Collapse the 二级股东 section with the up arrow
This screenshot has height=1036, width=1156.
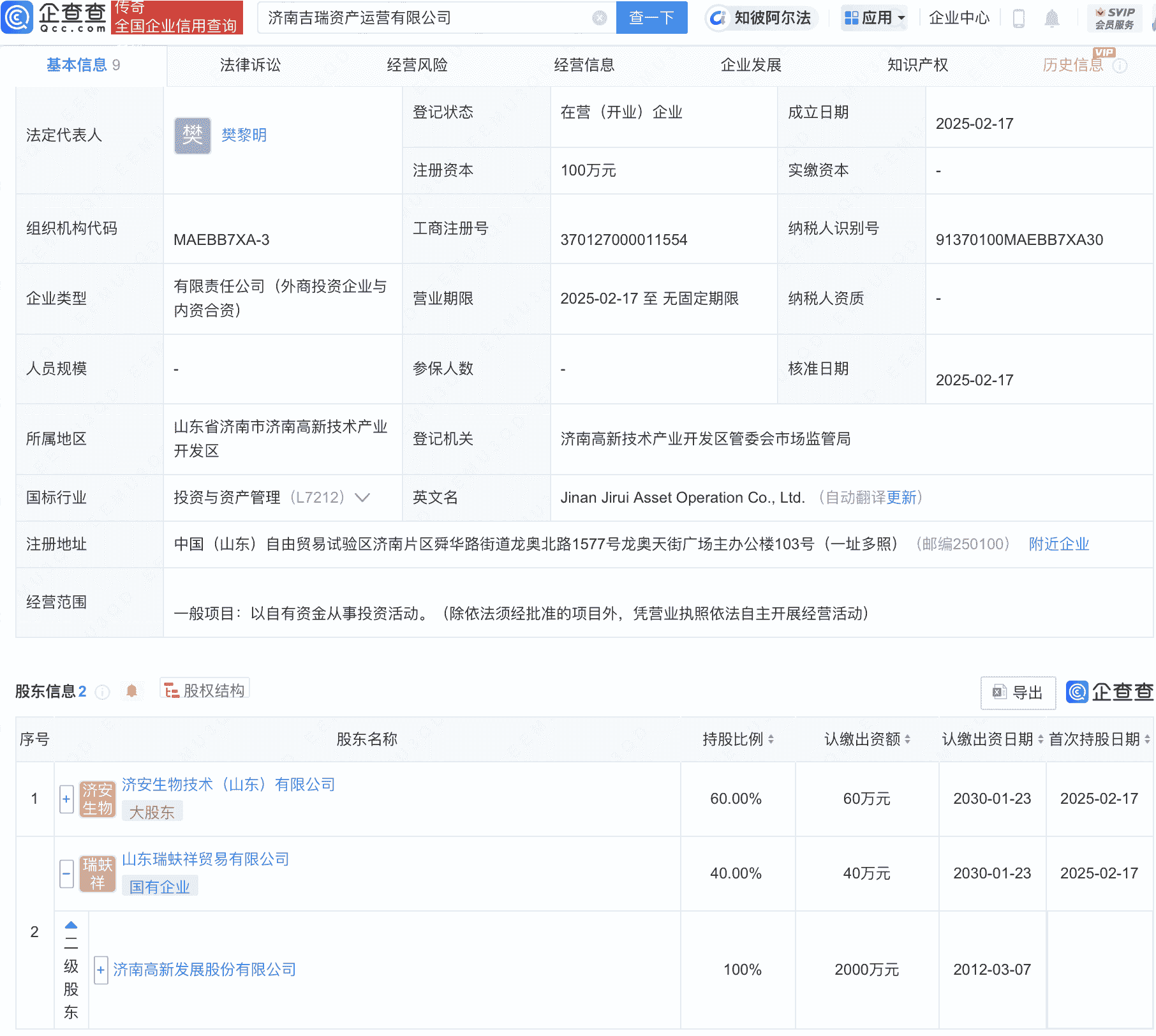(70, 924)
